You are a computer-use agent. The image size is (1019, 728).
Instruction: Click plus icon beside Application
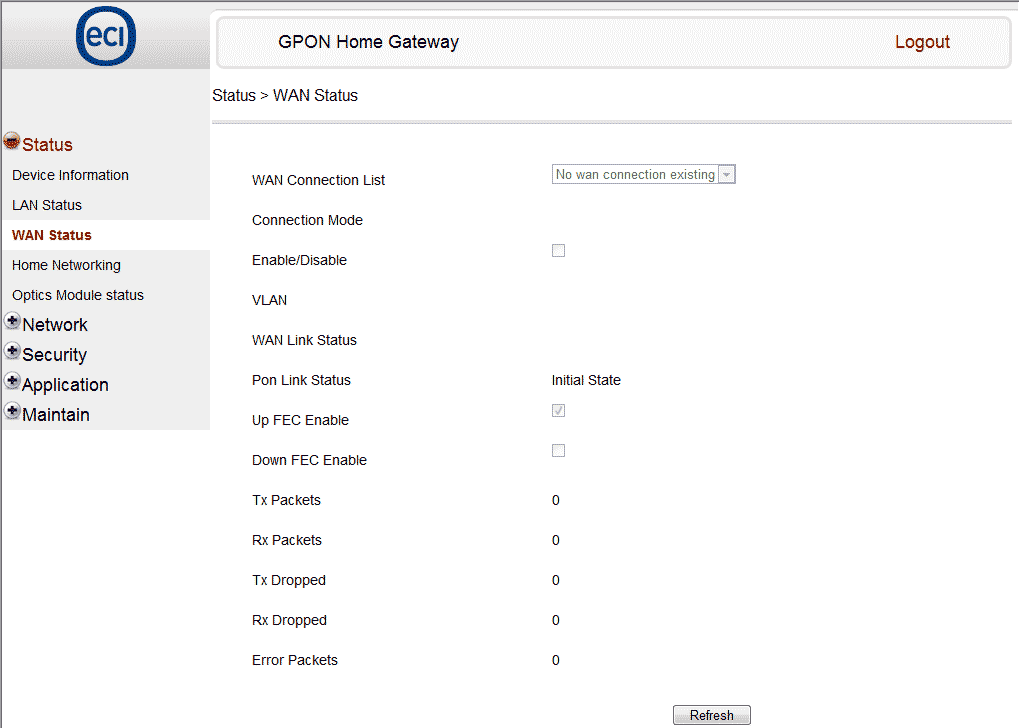[x=12, y=382]
